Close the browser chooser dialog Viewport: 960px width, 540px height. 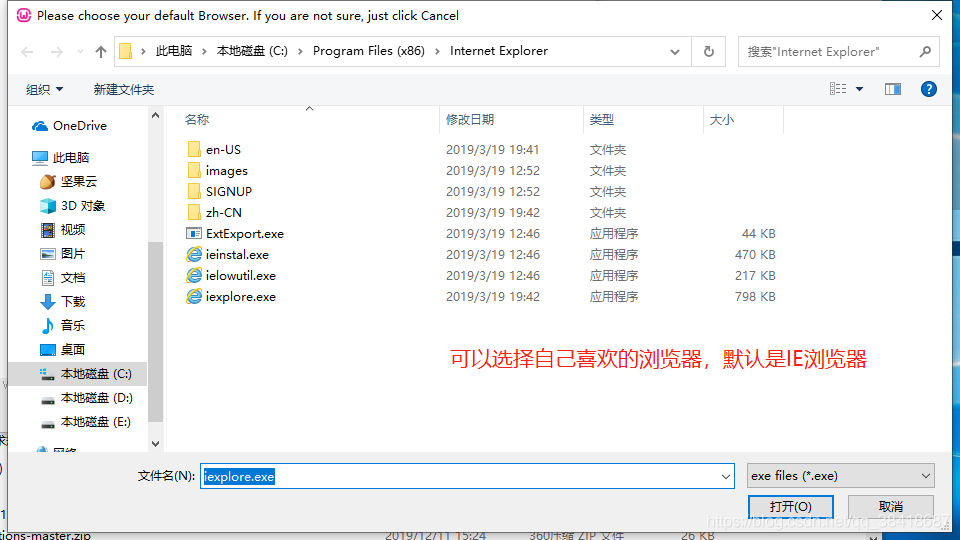coord(937,15)
